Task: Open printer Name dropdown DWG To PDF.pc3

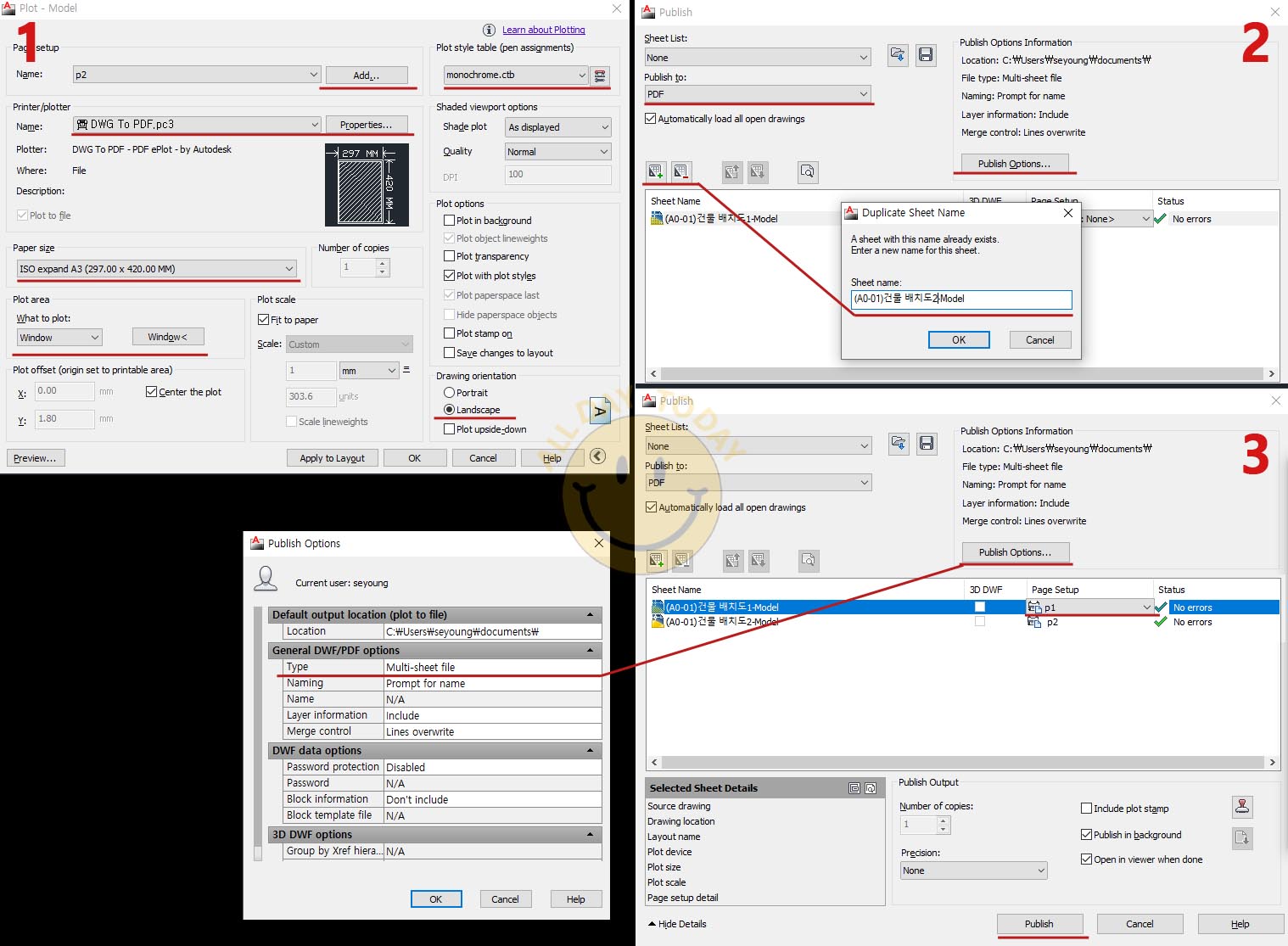Action: [x=197, y=125]
